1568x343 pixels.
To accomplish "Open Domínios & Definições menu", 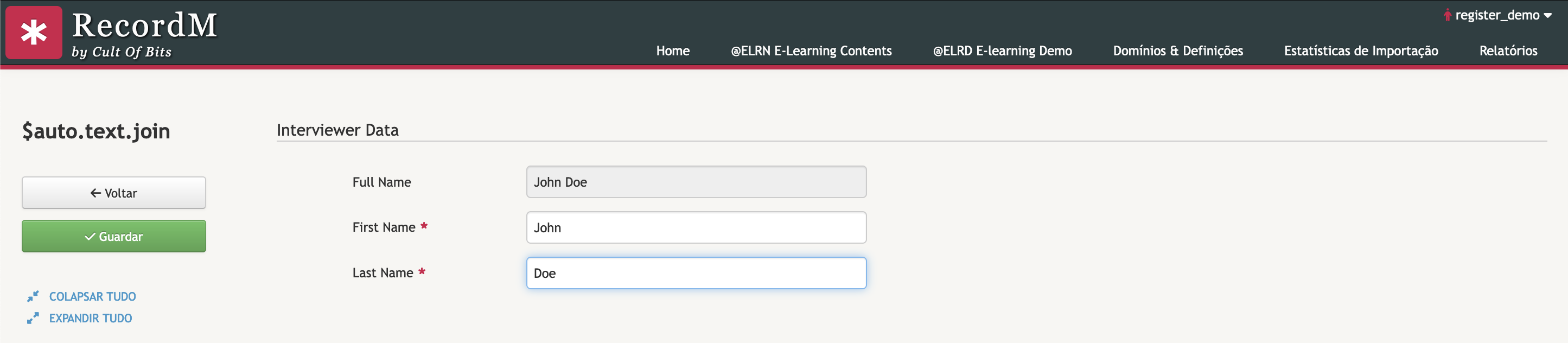I will 1178,50.
